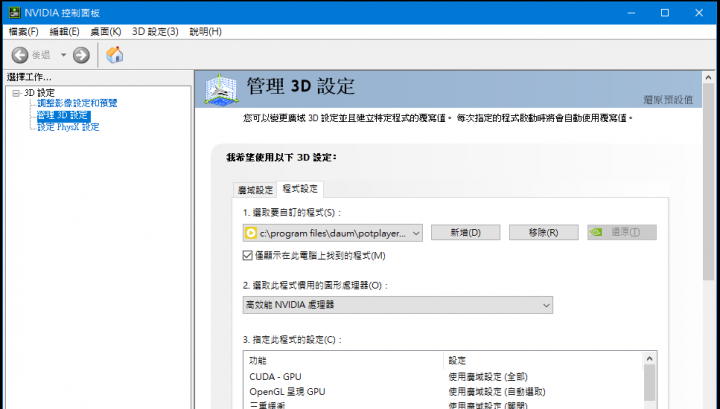The width and height of the screenshot is (720, 409).
Task: Close the NVIDIA control panel window
Action: pyautogui.click(x=699, y=12)
